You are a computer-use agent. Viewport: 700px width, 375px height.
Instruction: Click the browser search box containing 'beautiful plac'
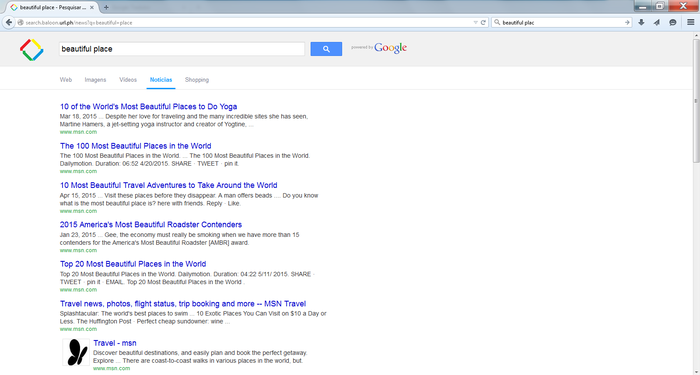562,22
